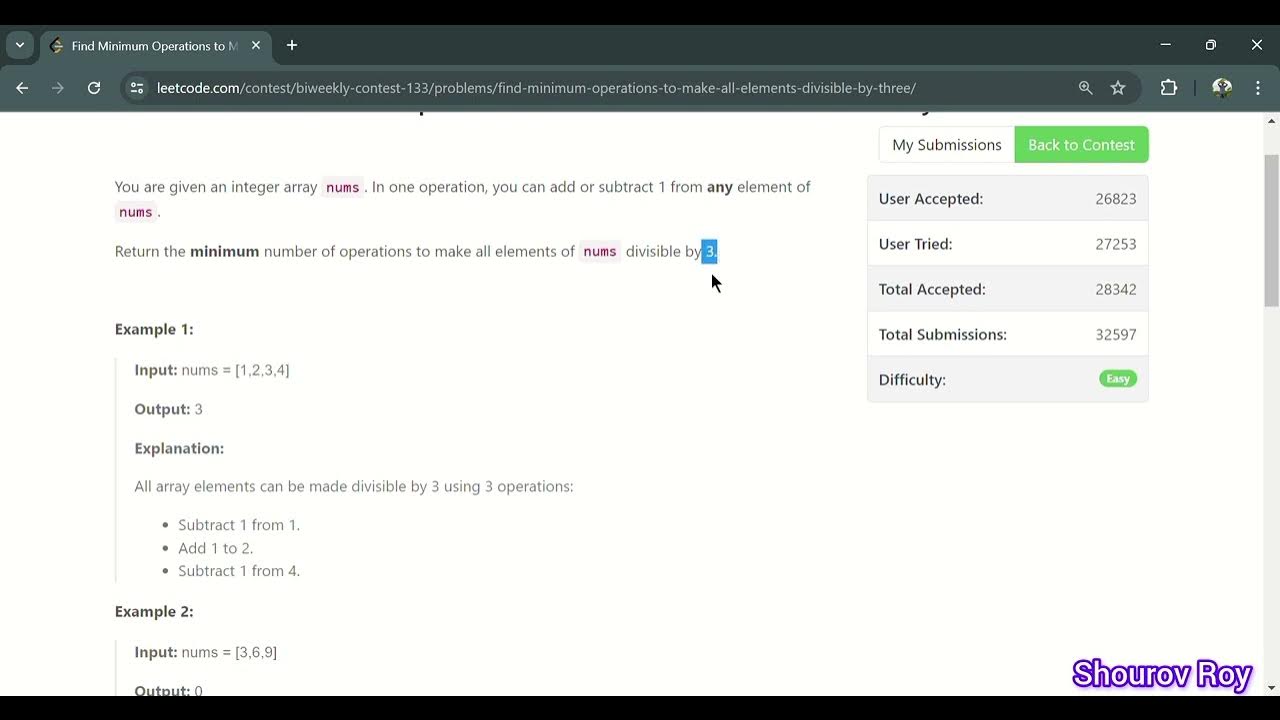Click the Easy difficulty badge

click(1118, 379)
